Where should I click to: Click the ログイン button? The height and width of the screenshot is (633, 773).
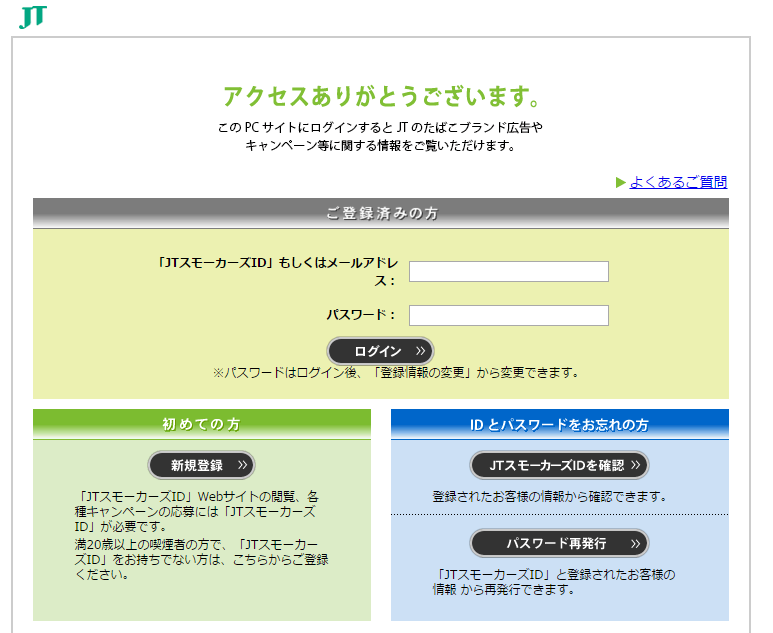tap(380, 351)
